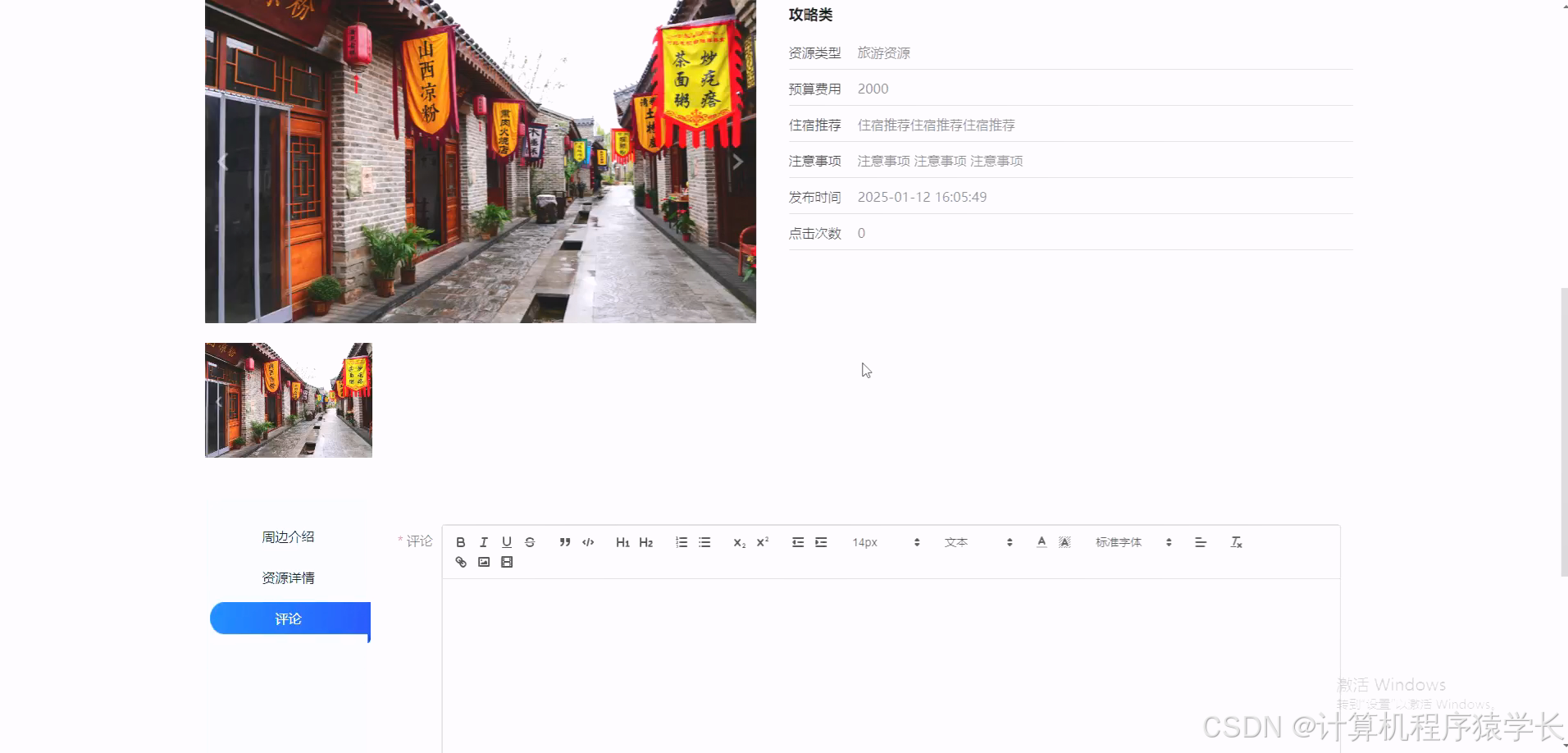The width and height of the screenshot is (1568, 753).
Task: Insert a hyperlink into the comment
Action: coord(461,562)
